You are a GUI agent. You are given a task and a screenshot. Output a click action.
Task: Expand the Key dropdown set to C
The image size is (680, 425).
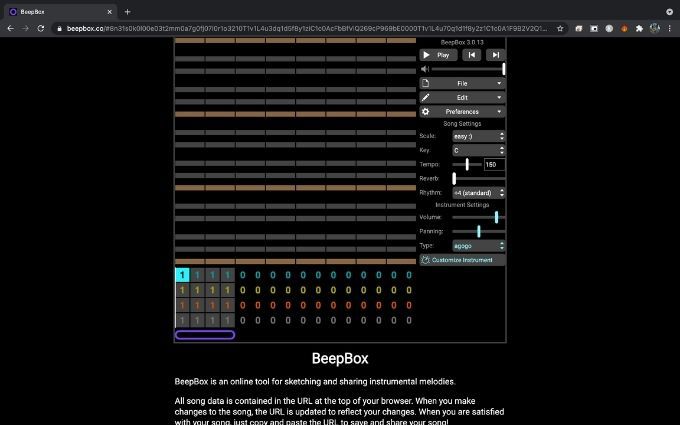(x=479, y=150)
